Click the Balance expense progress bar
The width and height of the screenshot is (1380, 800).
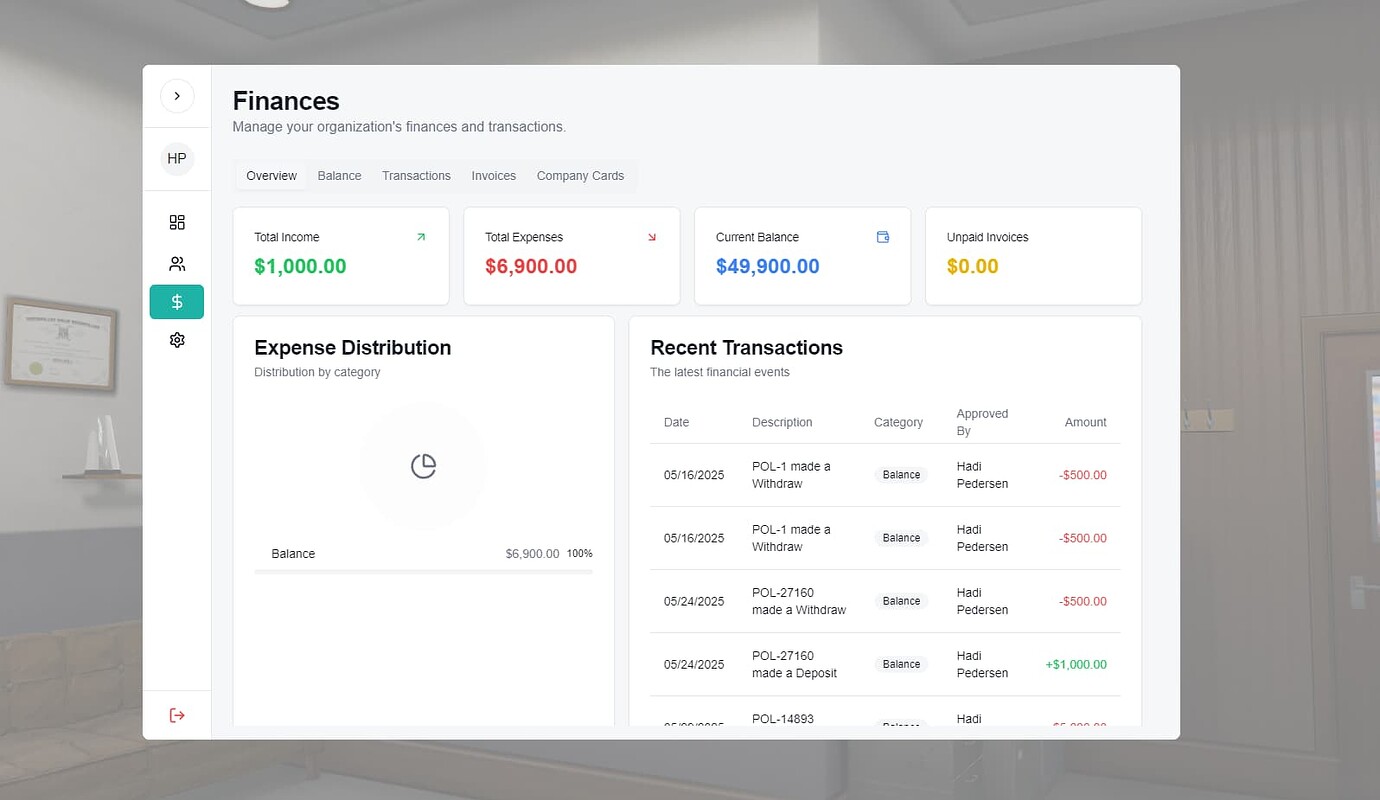pos(423,572)
